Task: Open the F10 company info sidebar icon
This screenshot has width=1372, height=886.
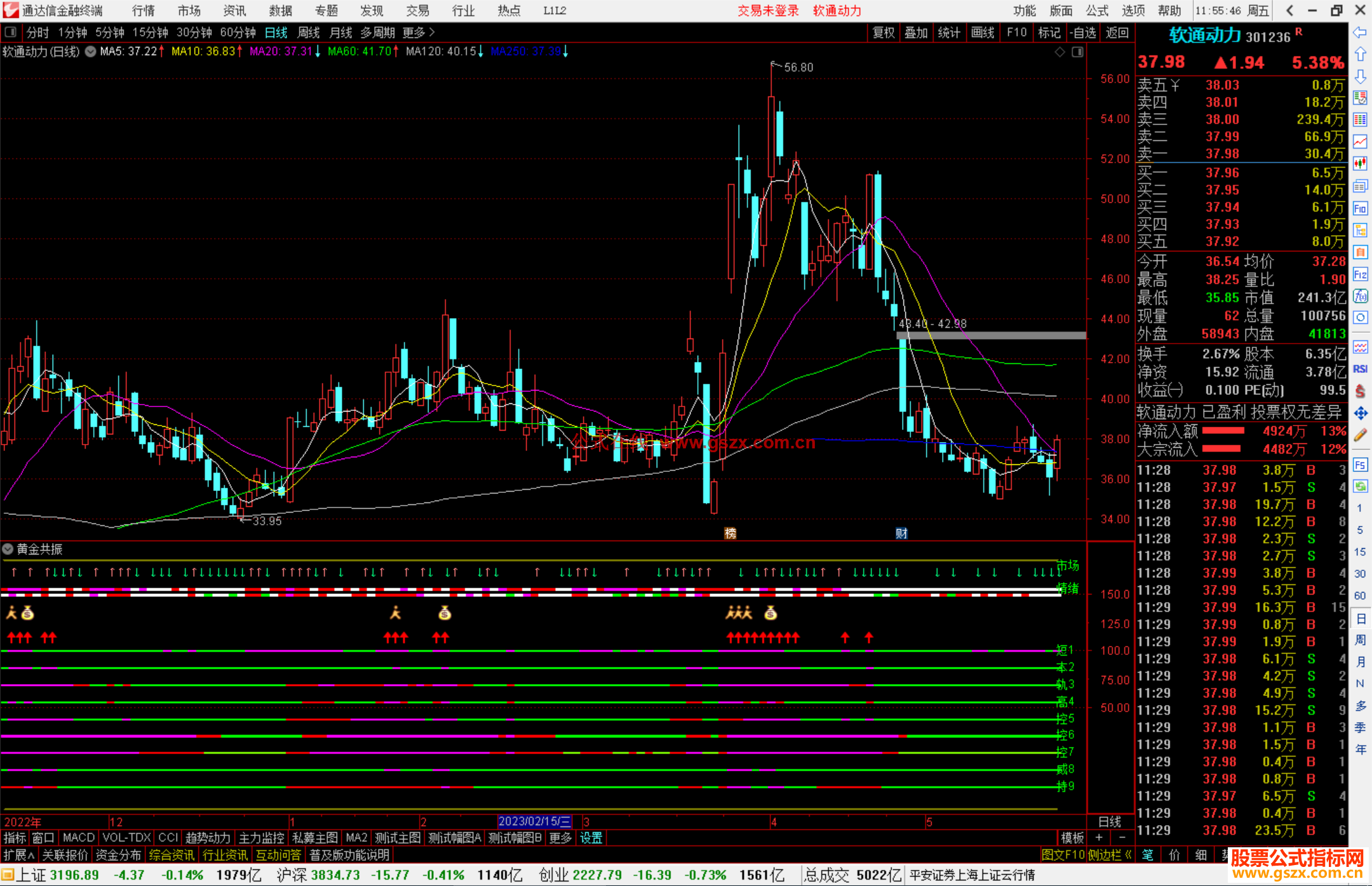Action: click(x=1360, y=208)
